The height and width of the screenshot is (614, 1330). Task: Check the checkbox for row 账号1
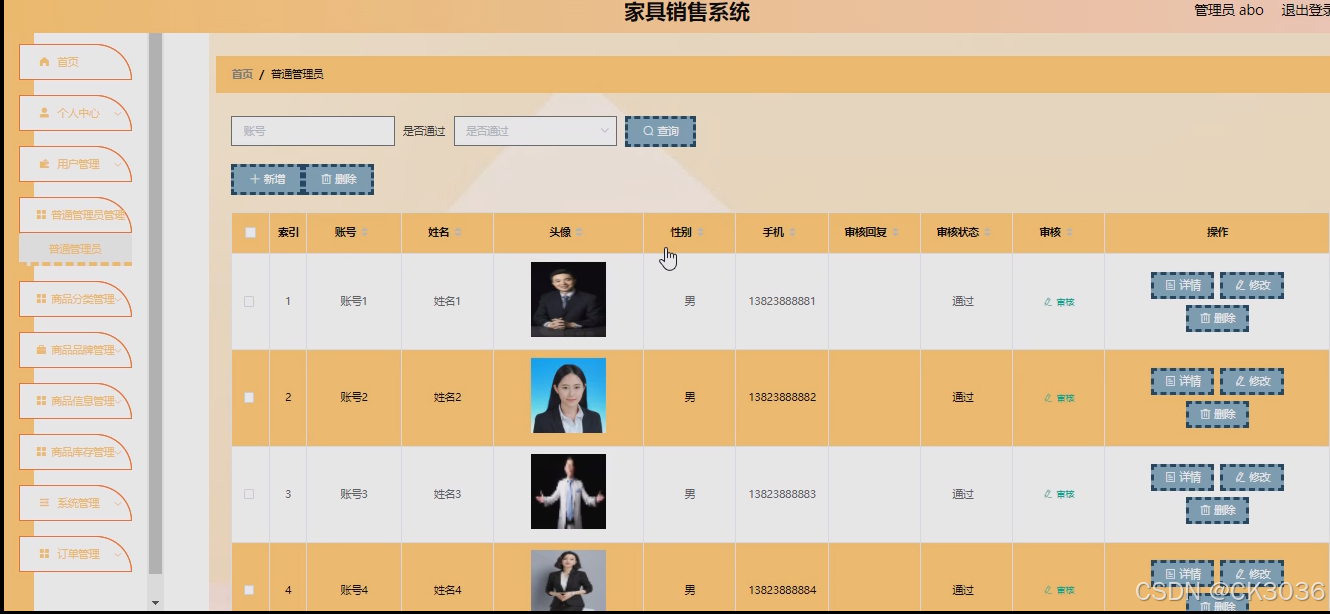point(250,301)
